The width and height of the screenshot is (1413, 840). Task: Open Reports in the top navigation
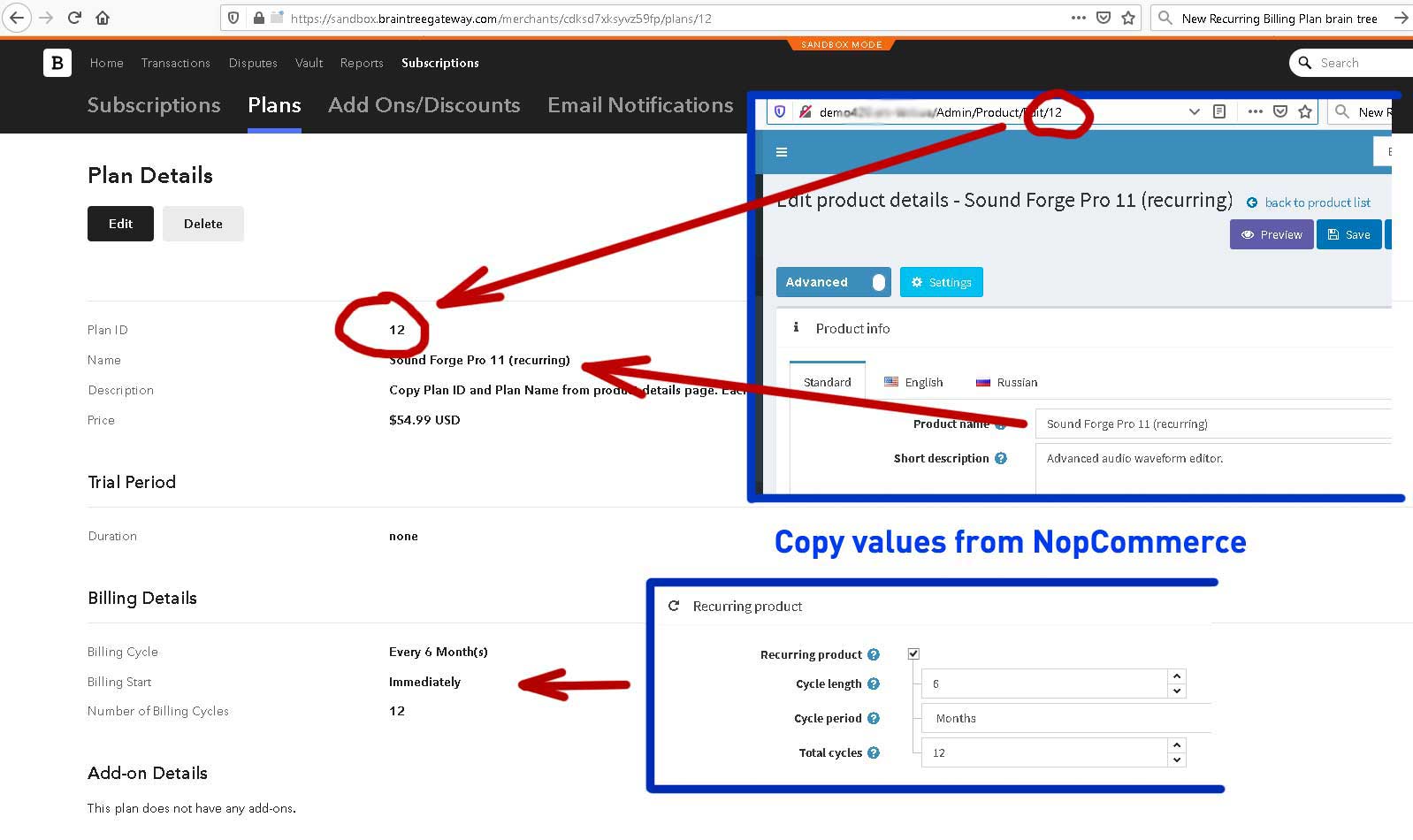(362, 63)
